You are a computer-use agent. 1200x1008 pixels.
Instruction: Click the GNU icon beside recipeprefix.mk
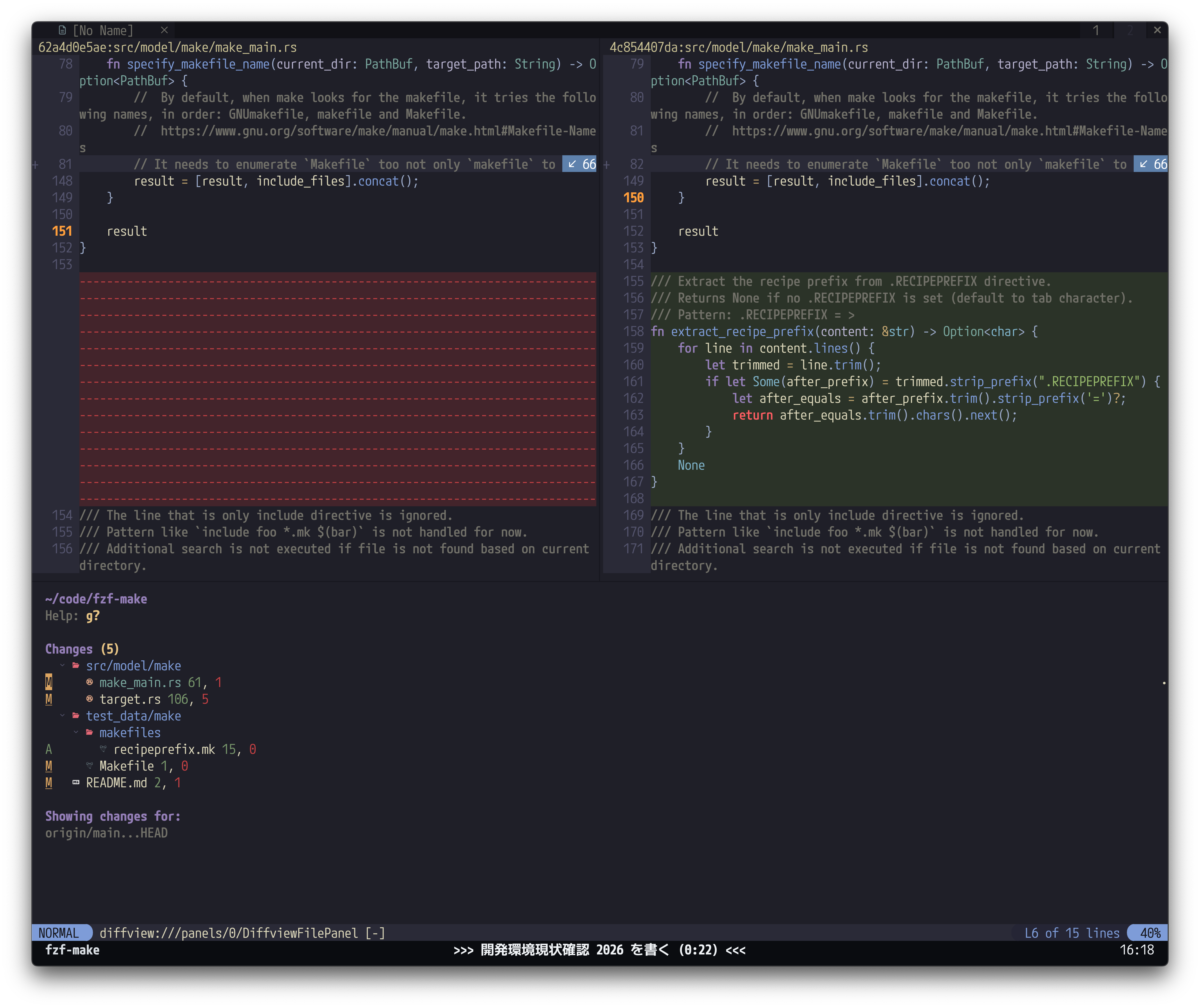point(103,749)
